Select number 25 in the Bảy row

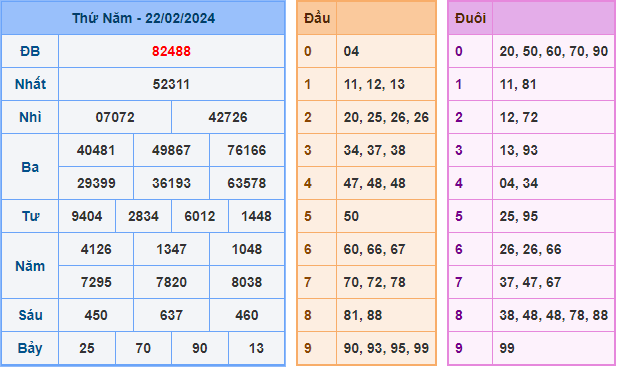[87, 348]
